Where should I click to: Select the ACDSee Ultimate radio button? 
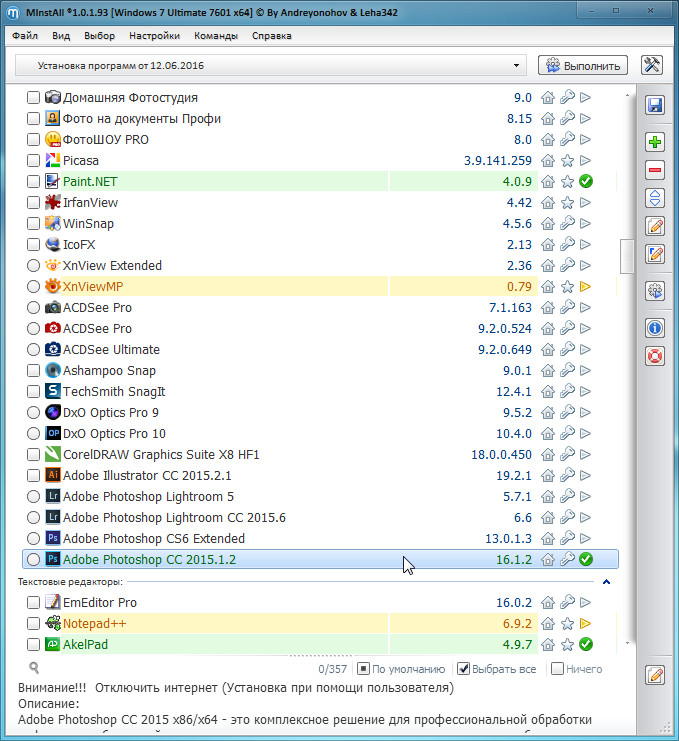33,350
